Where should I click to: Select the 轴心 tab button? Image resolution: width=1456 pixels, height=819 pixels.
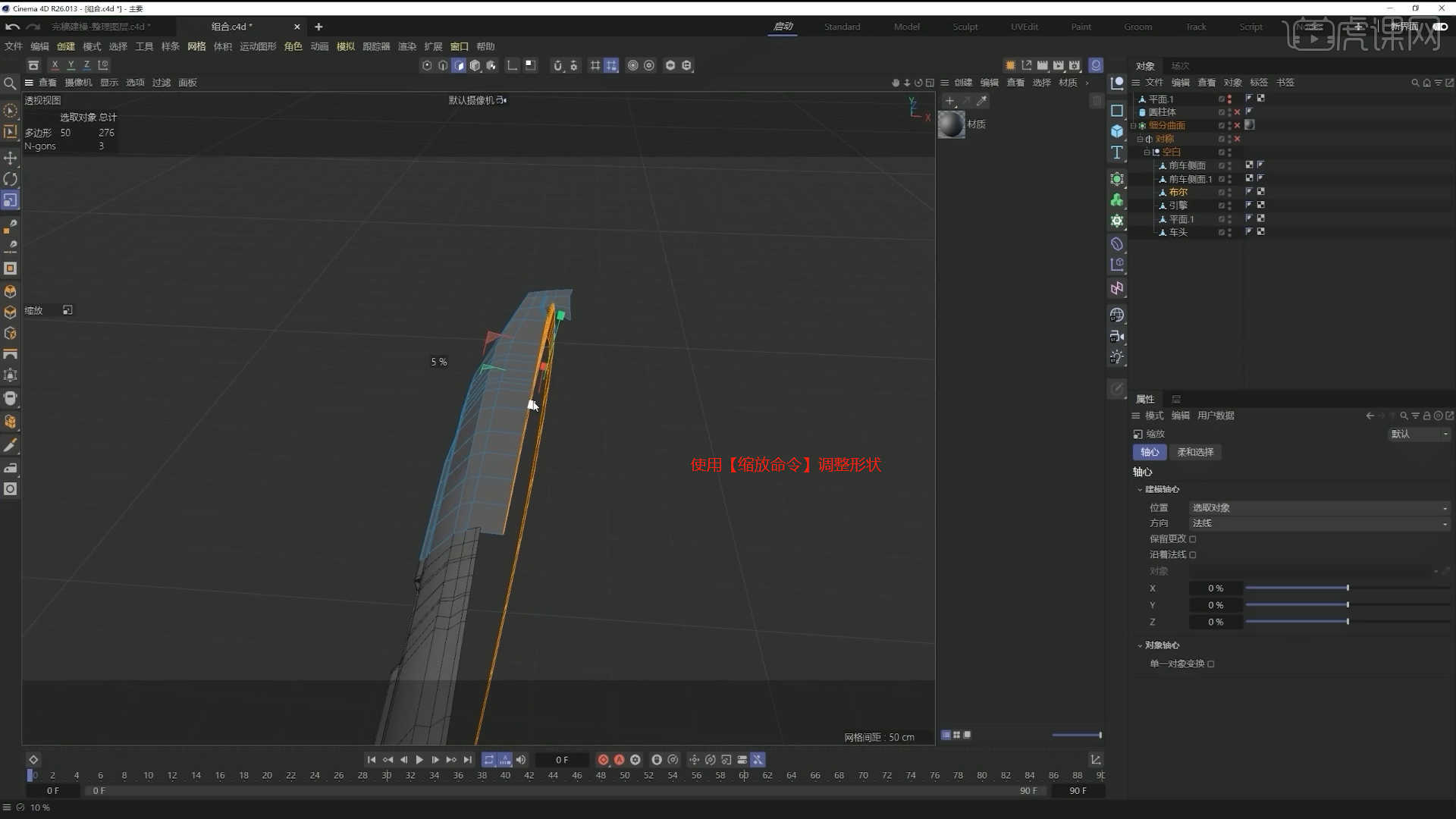click(x=1150, y=452)
